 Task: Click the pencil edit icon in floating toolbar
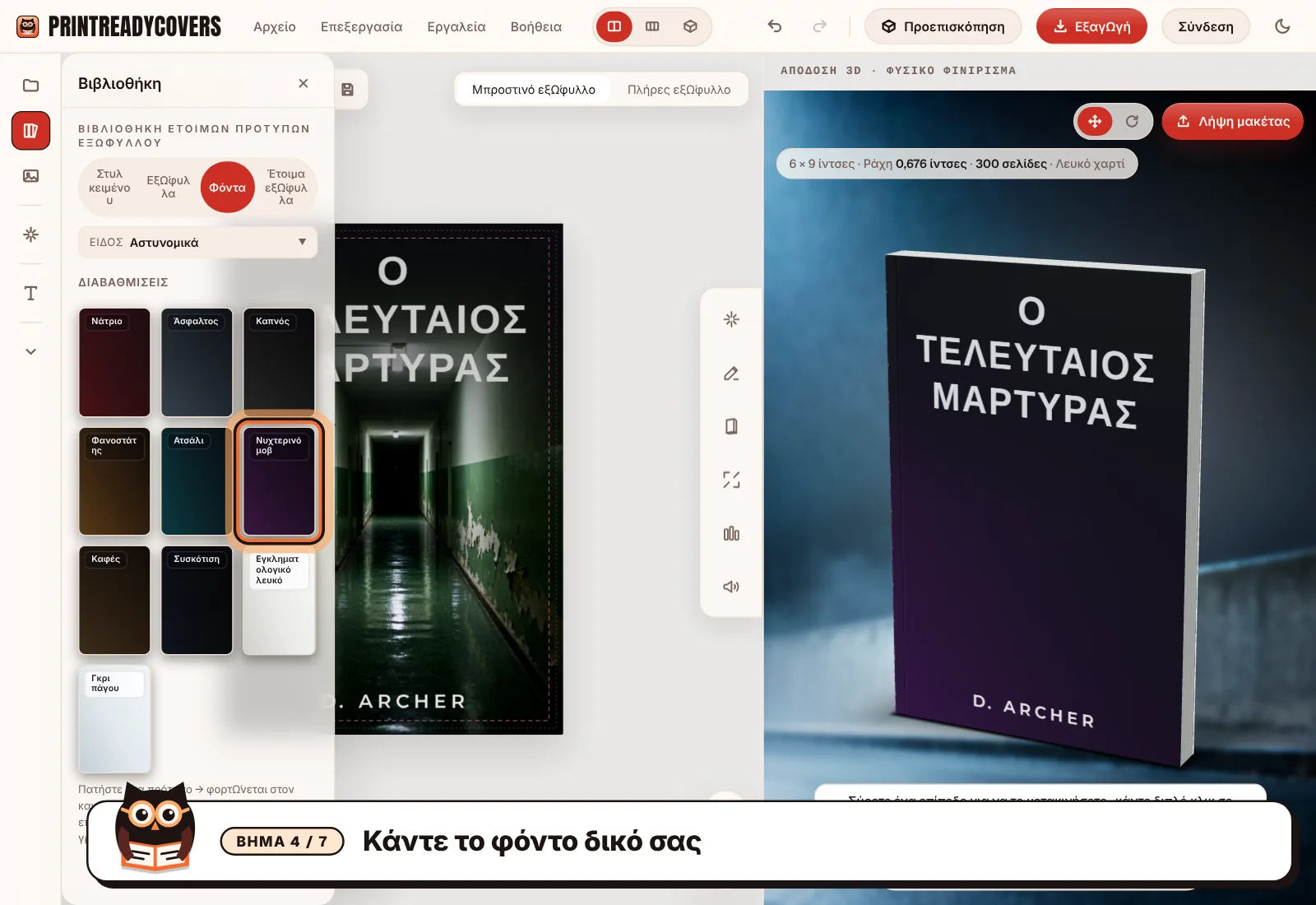[731, 374]
